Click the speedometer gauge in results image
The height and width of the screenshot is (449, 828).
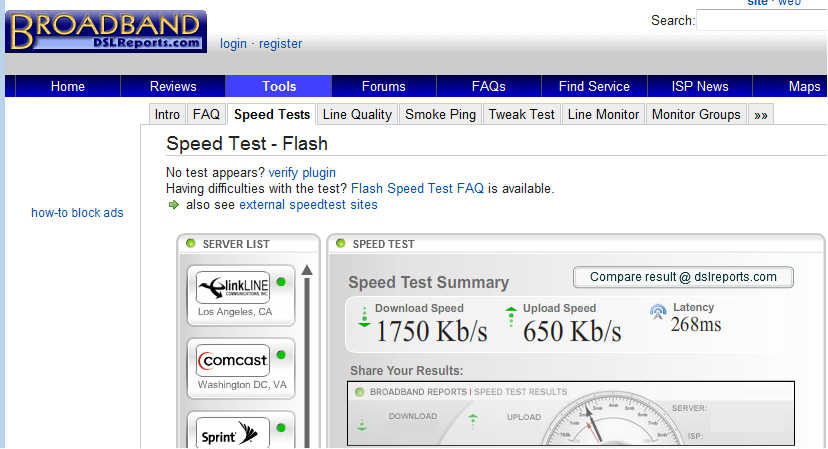(x=592, y=422)
